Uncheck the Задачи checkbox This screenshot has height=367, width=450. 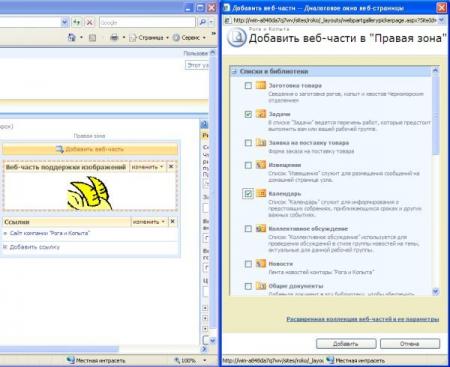coord(248,114)
